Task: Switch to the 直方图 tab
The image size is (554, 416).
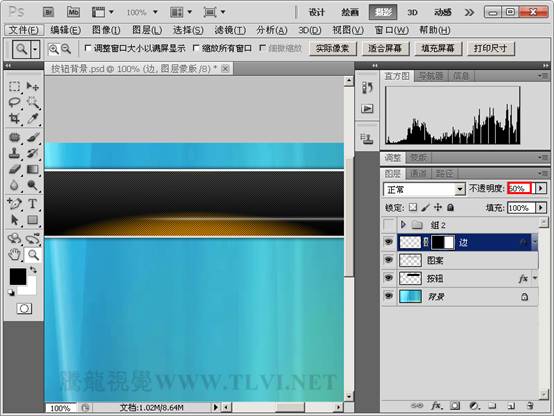Action: [x=397, y=76]
